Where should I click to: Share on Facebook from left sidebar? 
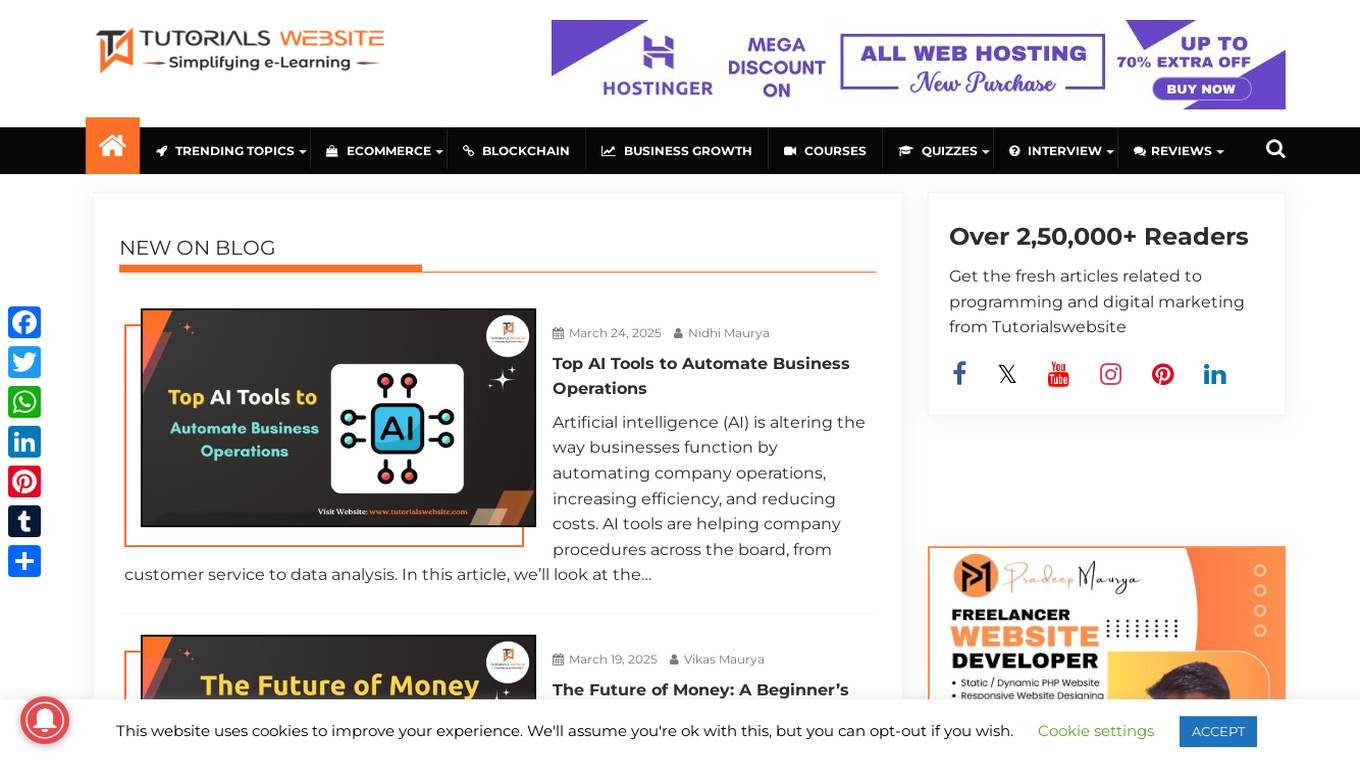[25, 322]
